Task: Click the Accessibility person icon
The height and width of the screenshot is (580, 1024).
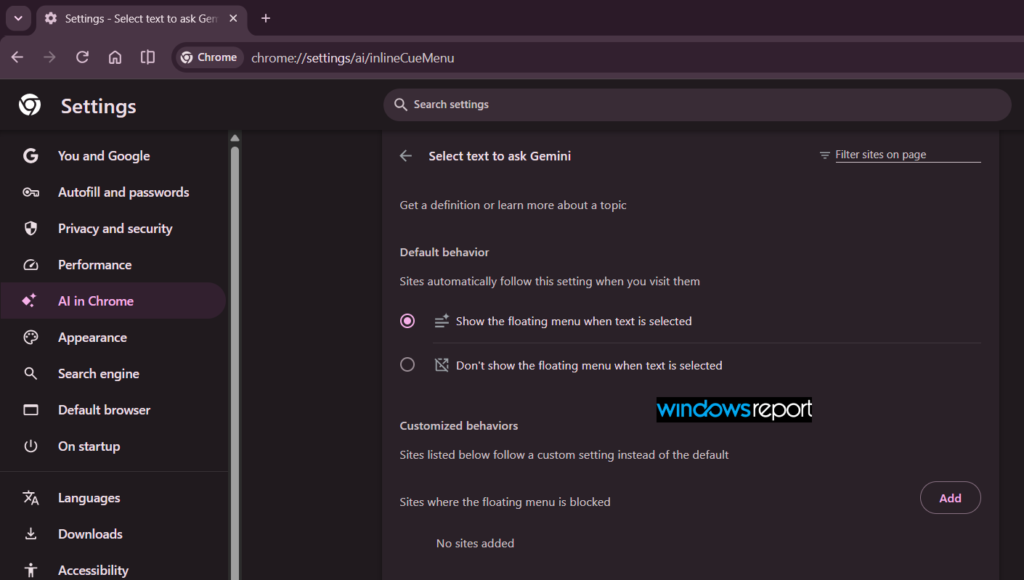Action: [31, 570]
